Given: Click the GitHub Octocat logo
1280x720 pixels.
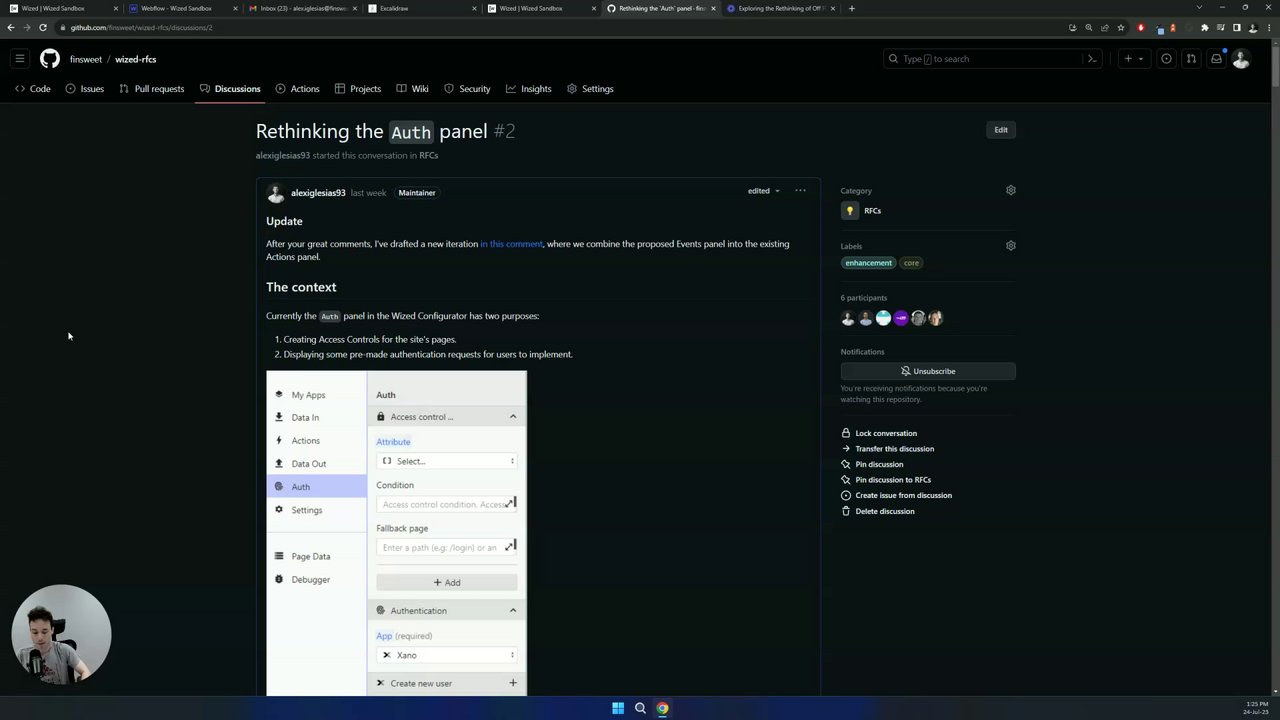Looking at the screenshot, I should click(50, 59).
